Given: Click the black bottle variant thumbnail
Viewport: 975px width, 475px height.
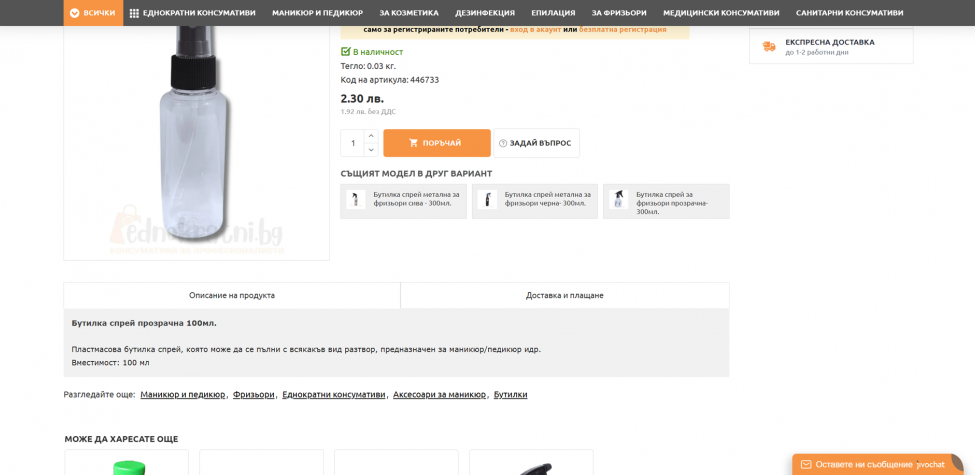Looking at the screenshot, I should pyautogui.click(x=487, y=199).
